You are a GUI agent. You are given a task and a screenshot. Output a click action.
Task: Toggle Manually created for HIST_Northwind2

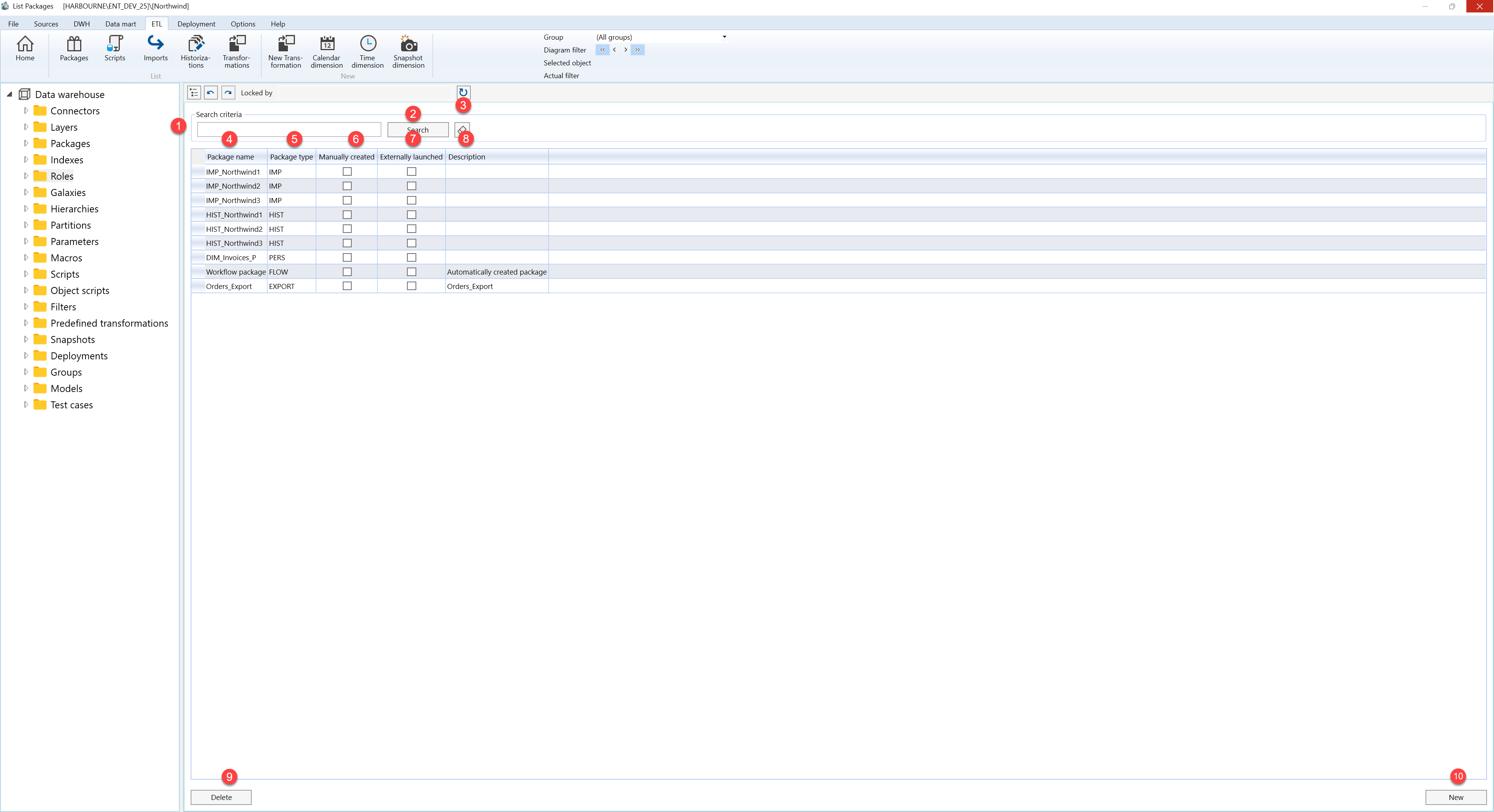point(347,229)
